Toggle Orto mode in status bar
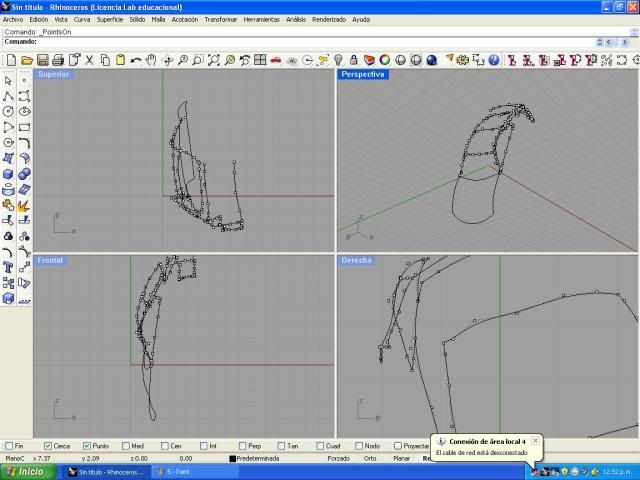 tap(370, 458)
